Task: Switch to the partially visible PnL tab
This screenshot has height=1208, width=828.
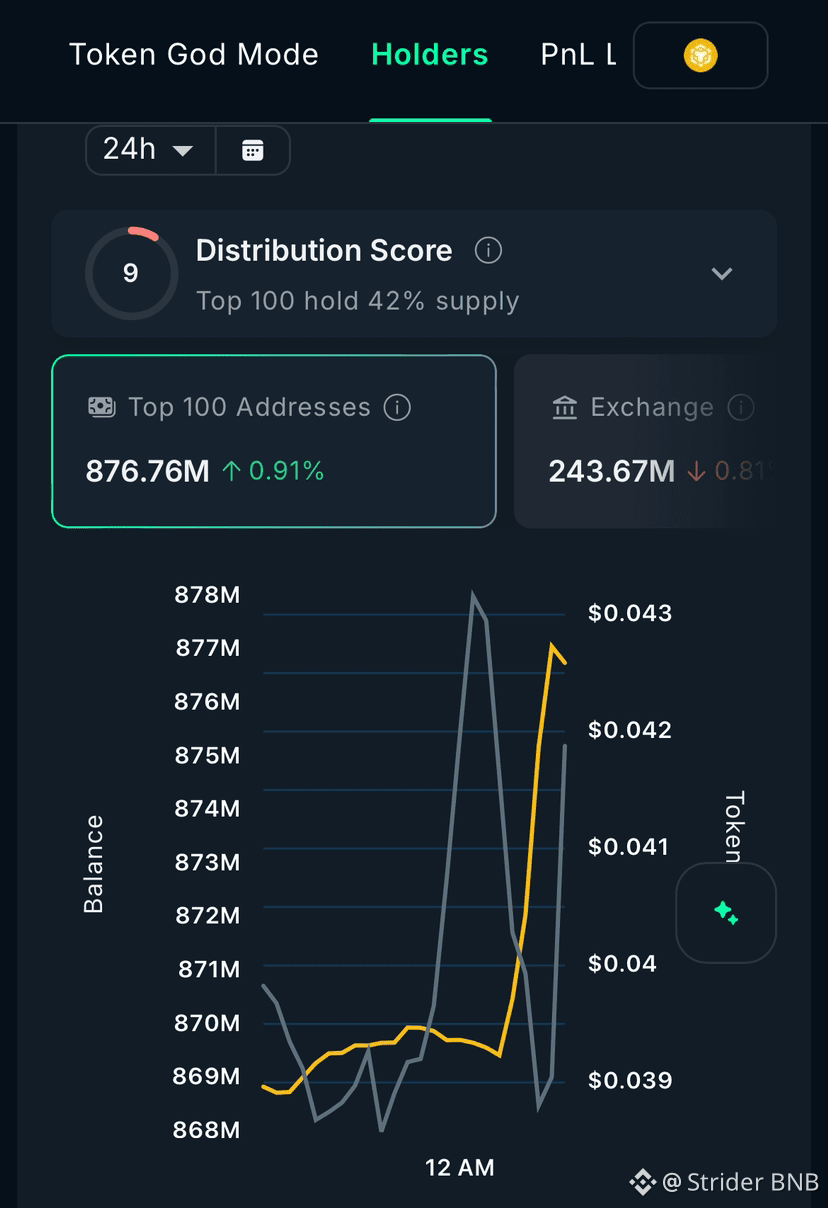Action: click(x=578, y=54)
